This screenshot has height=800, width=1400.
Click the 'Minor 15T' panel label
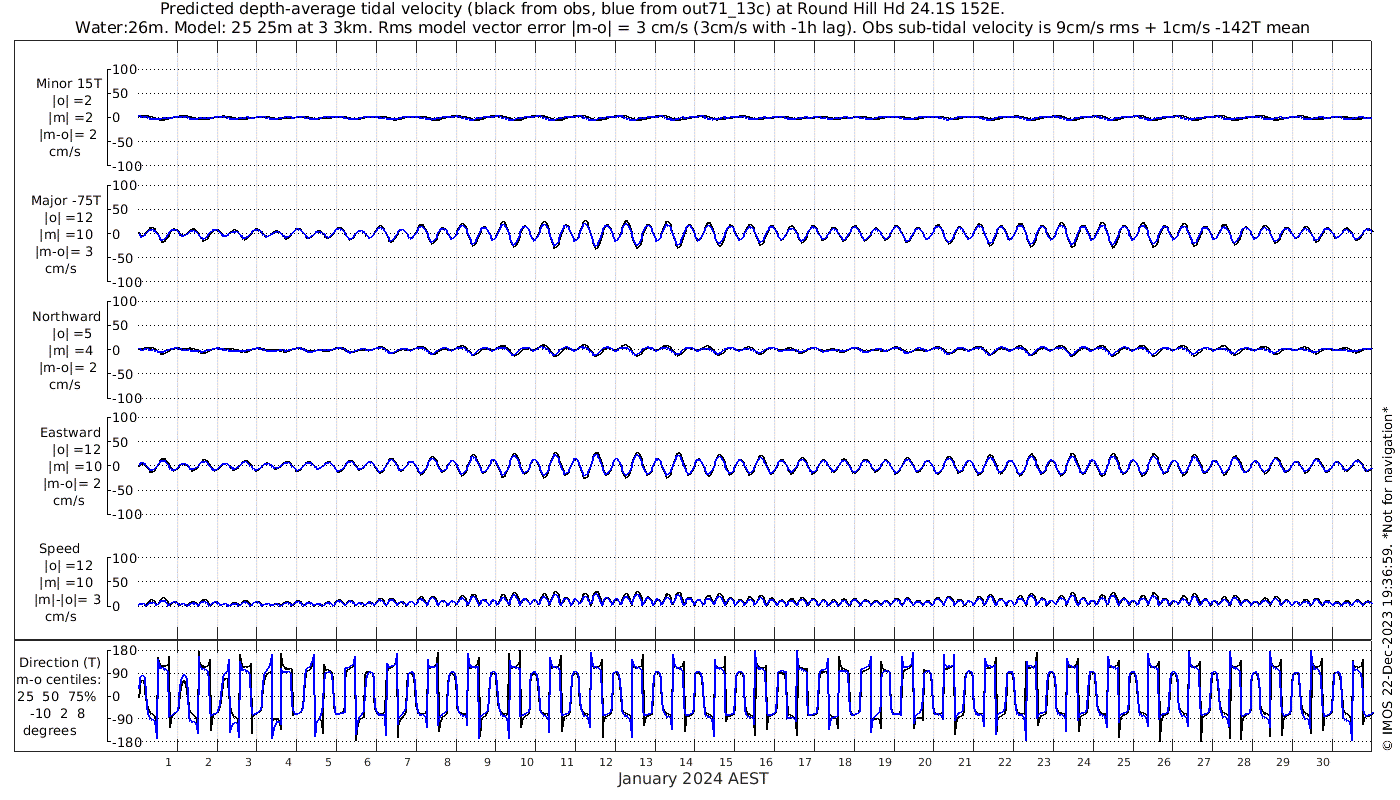pos(68,84)
